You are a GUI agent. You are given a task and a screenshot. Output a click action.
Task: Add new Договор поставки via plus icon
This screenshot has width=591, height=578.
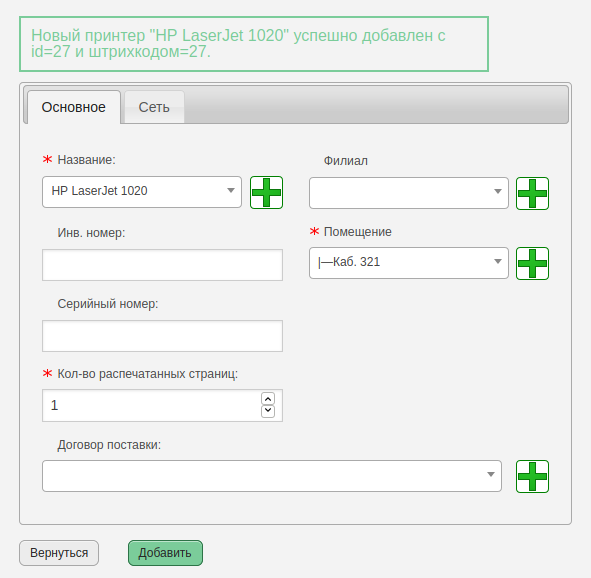click(532, 476)
